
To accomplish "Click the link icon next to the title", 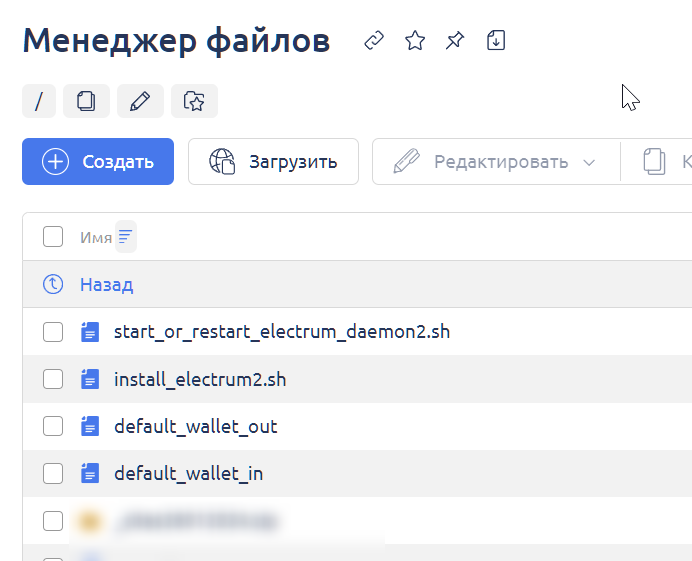I will point(374,41).
